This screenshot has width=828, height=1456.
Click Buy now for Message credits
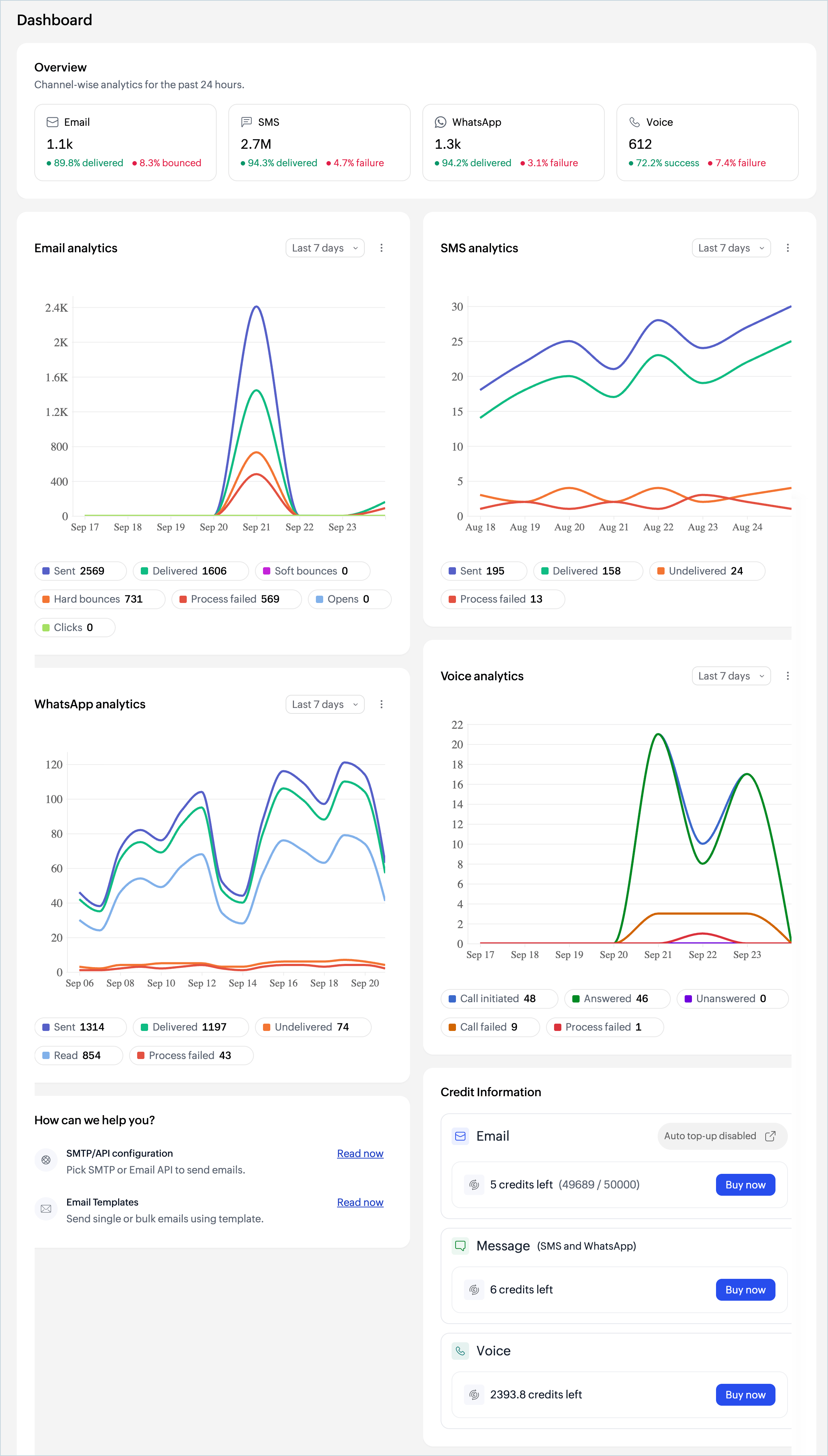[745, 1289]
